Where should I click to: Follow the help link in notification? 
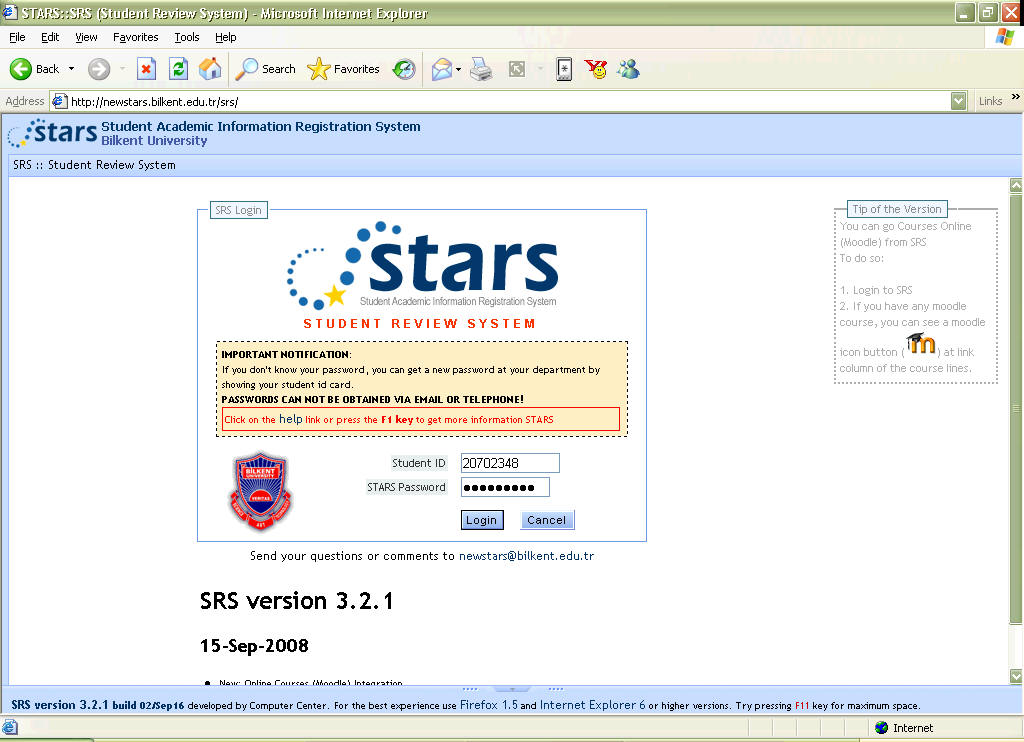(x=291, y=419)
